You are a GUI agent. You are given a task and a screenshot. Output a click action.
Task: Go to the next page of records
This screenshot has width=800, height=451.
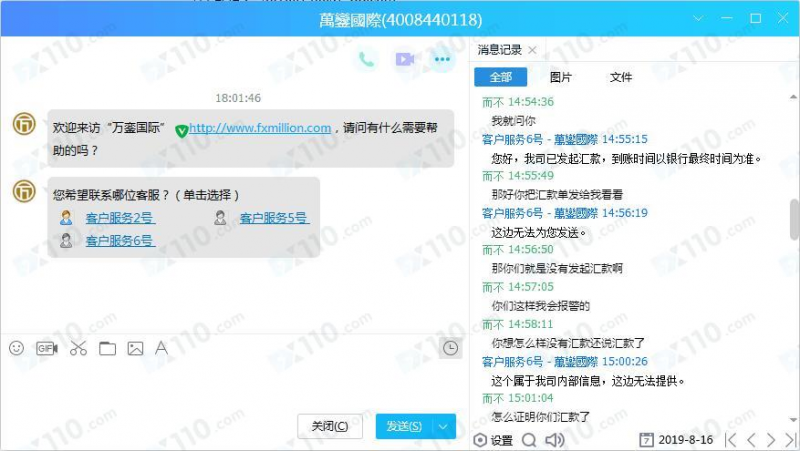(770, 440)
